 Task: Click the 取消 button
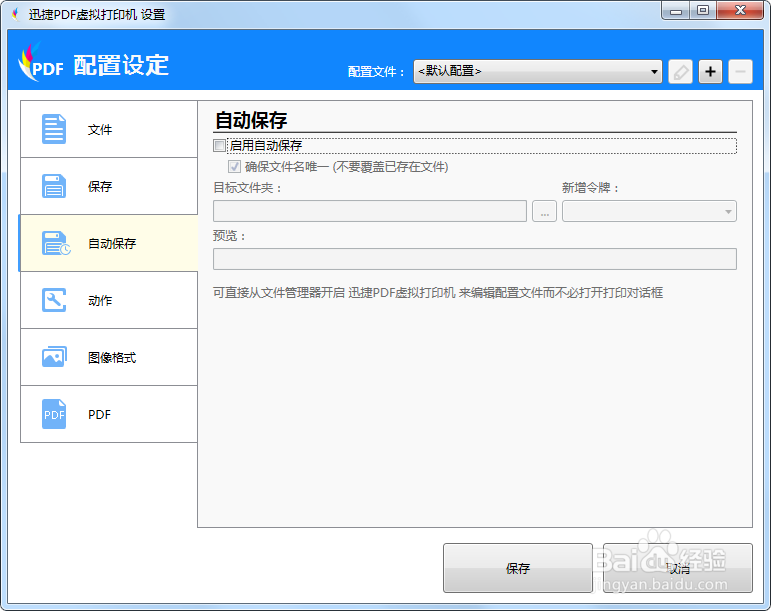click(x=678, y=568)
